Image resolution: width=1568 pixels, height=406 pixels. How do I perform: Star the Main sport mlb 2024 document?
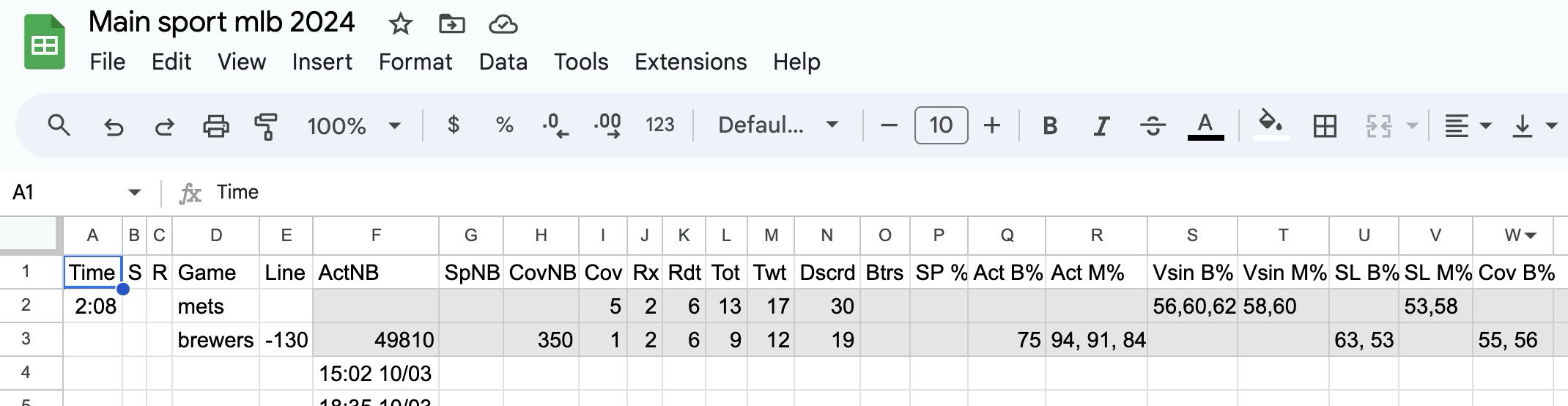pos(400,24)
